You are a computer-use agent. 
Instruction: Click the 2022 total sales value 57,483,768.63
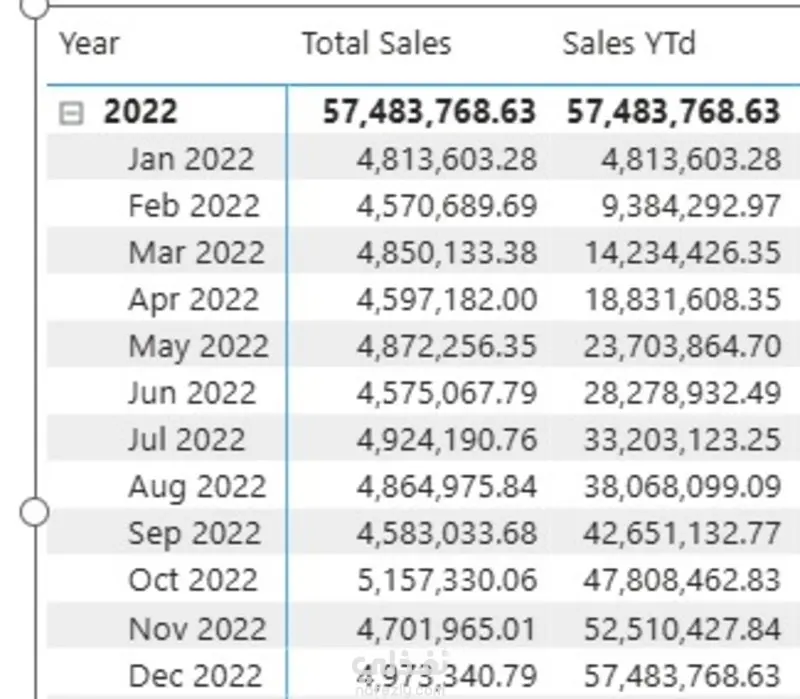[x=429, y=112]
